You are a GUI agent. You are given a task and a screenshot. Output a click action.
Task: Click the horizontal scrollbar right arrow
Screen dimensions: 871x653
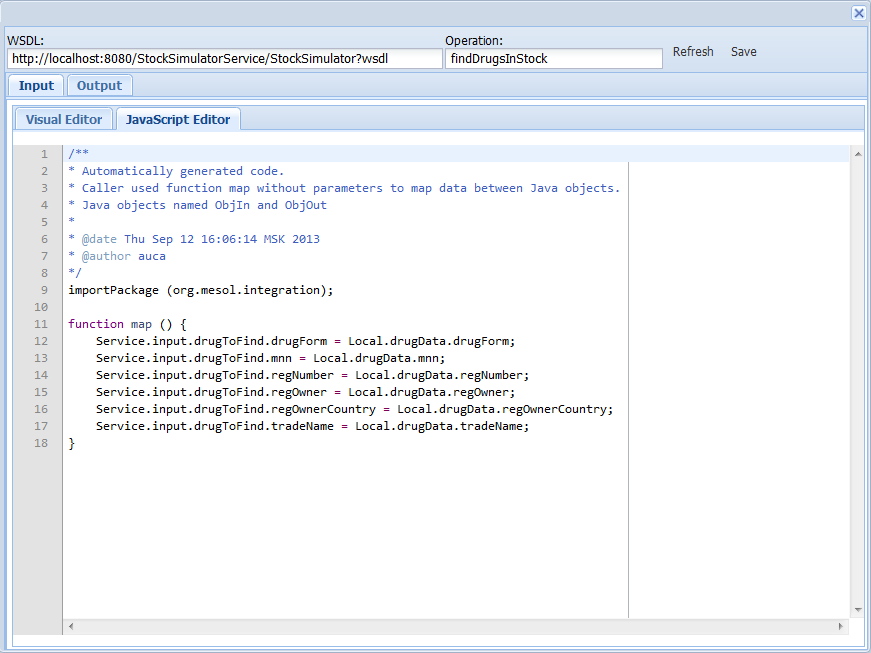tap(839, 626)
